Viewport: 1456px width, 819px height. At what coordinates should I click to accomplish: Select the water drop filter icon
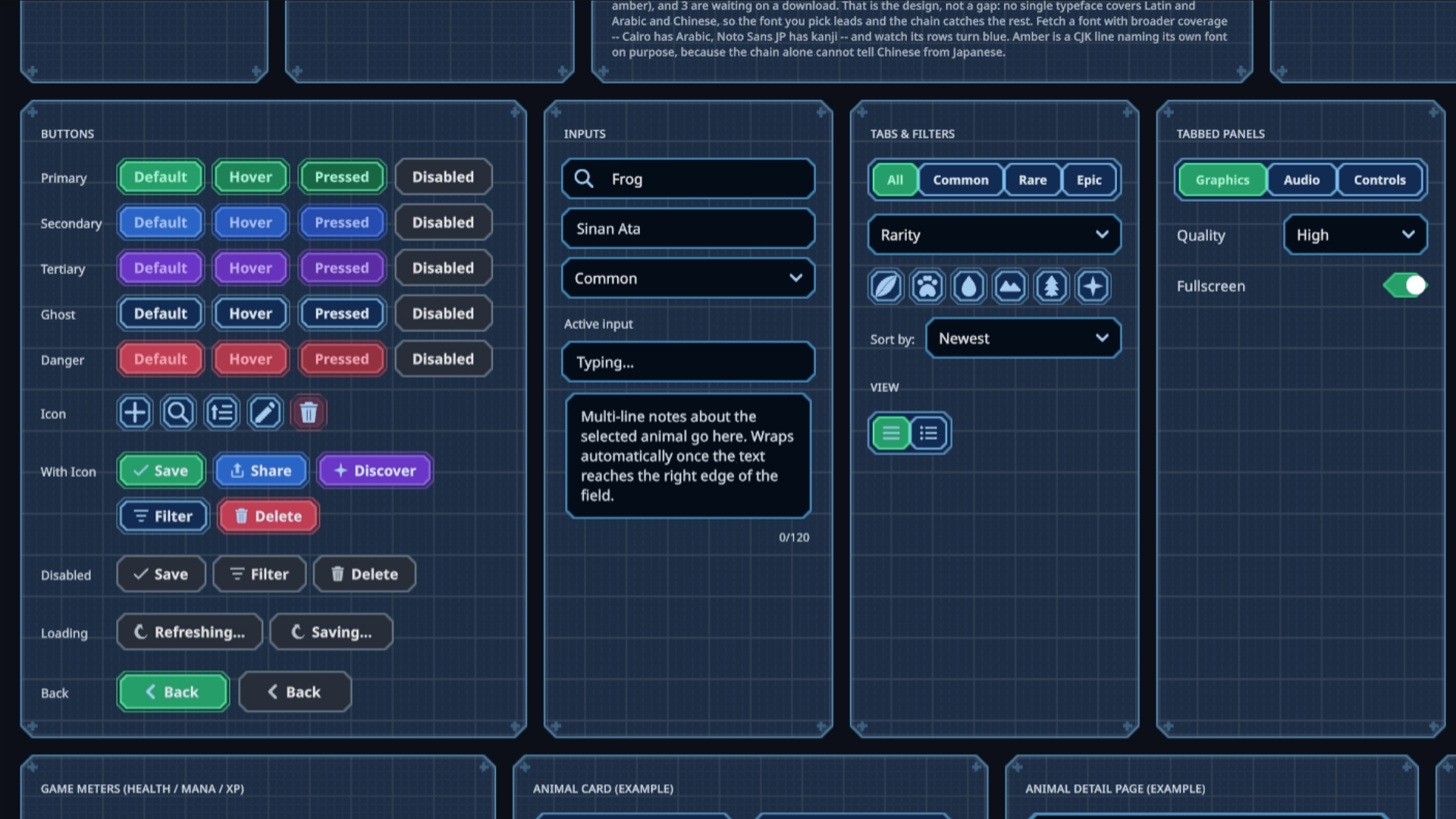(968, 287)
